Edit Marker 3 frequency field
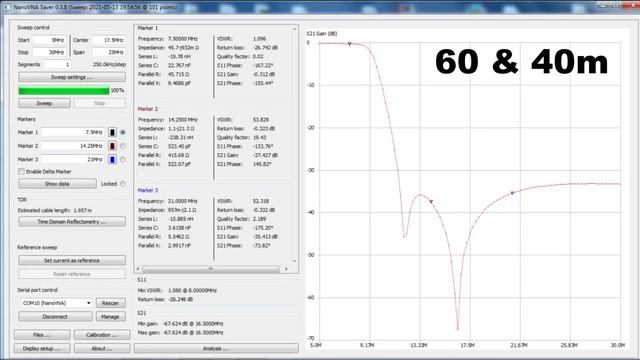The image size is (640, 360). coord(72,159)
